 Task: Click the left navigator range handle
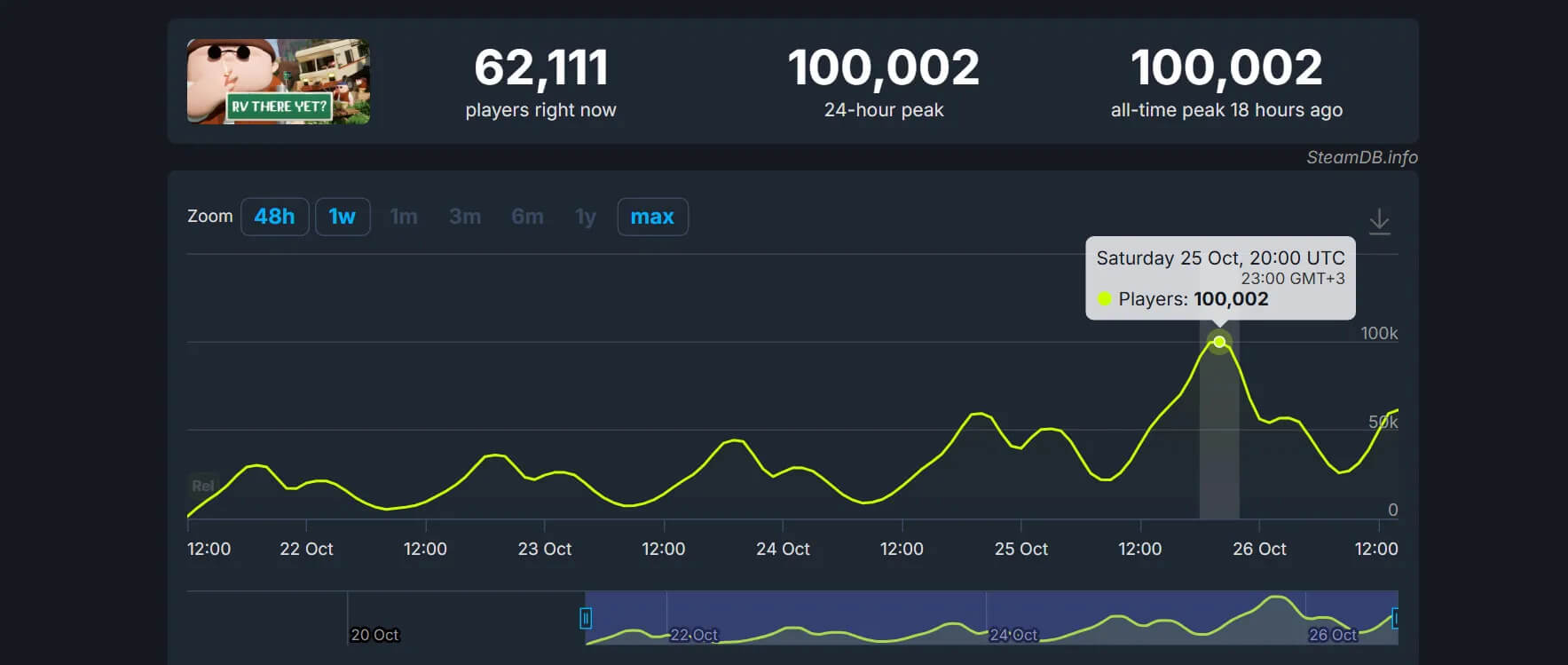click(x=586, y=618)
